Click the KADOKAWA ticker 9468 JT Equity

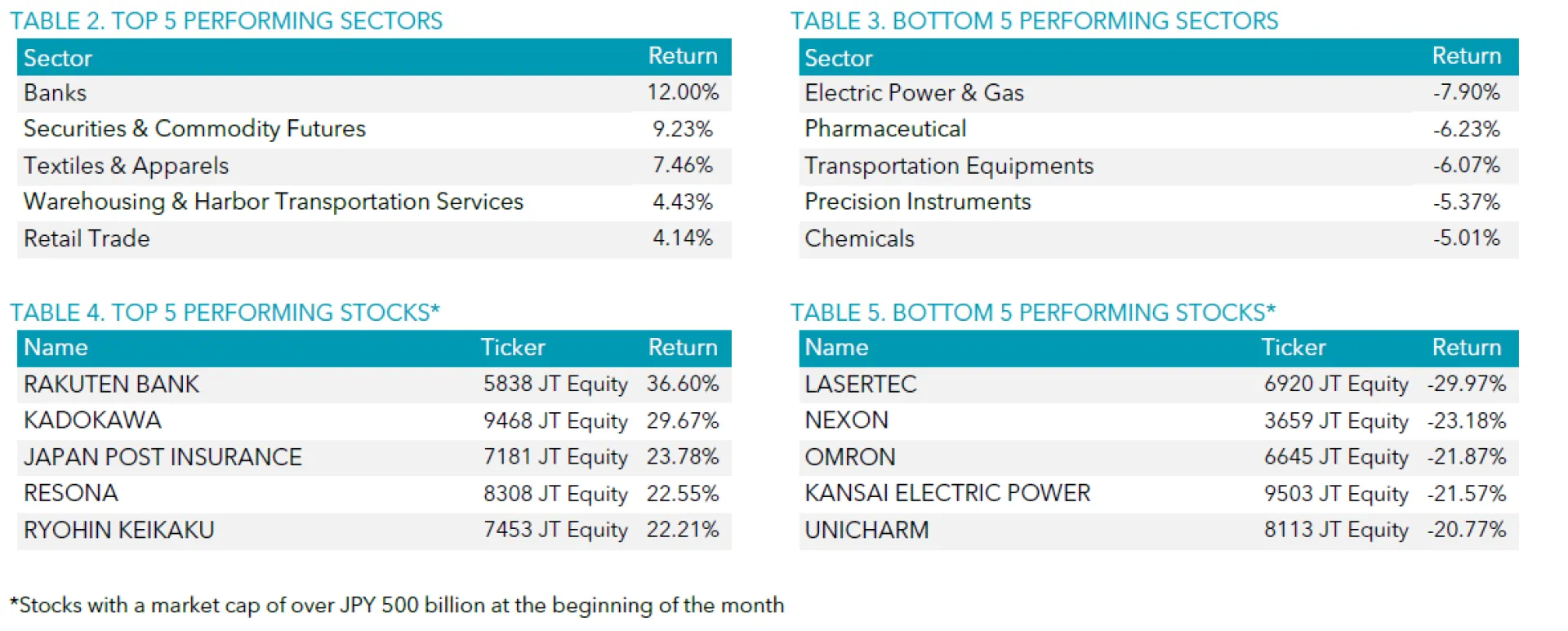point(555,421)
